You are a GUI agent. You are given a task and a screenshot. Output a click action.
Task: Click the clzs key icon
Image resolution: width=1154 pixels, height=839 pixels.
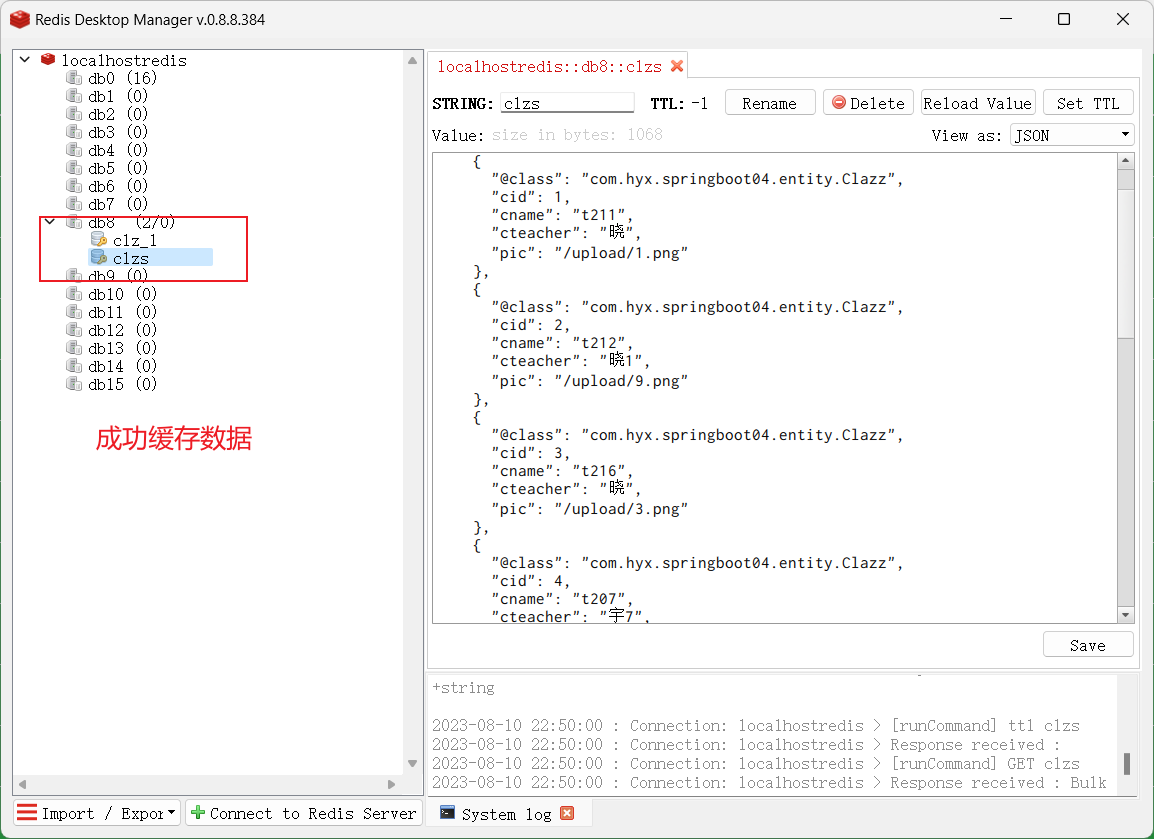click(99, 258)
